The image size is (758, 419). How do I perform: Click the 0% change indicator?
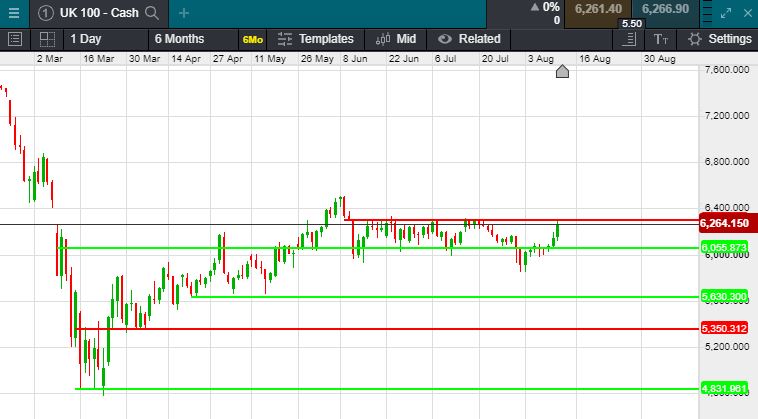[x=545, y=7]
